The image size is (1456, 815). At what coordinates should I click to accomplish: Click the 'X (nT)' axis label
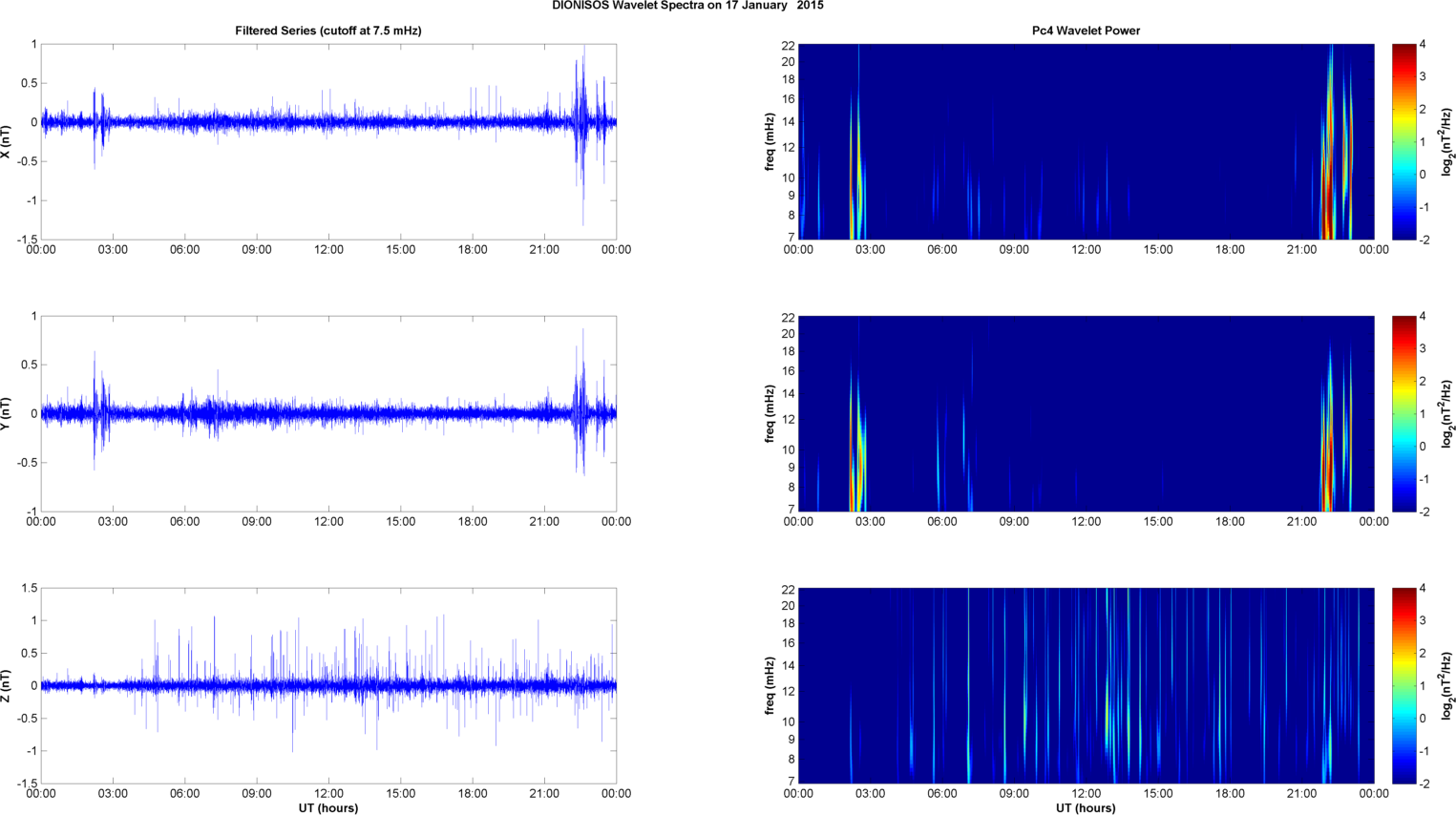8,141
